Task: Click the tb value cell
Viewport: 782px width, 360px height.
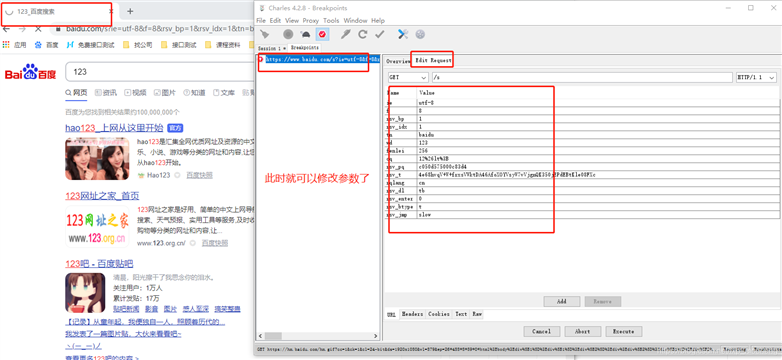Action: (x=598, y=190)
